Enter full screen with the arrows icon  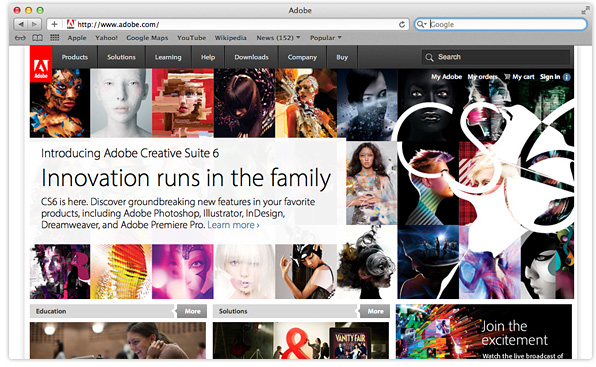[585, 11]
